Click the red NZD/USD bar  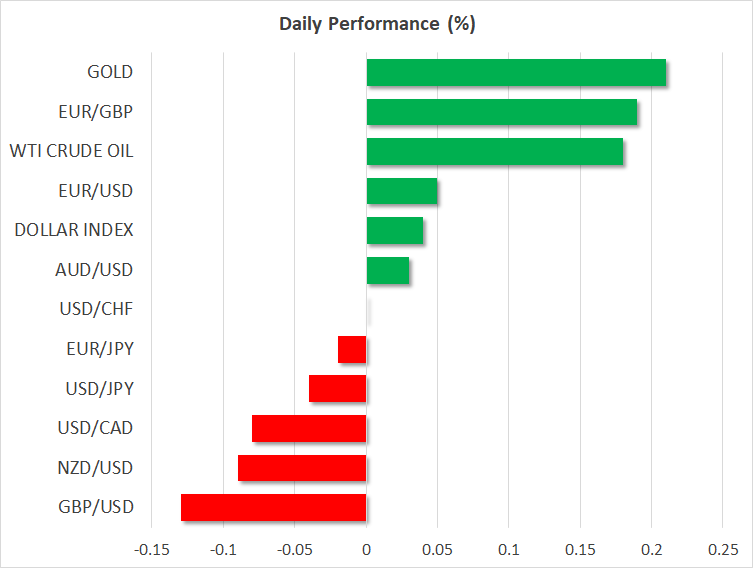(x=302, y=468)
